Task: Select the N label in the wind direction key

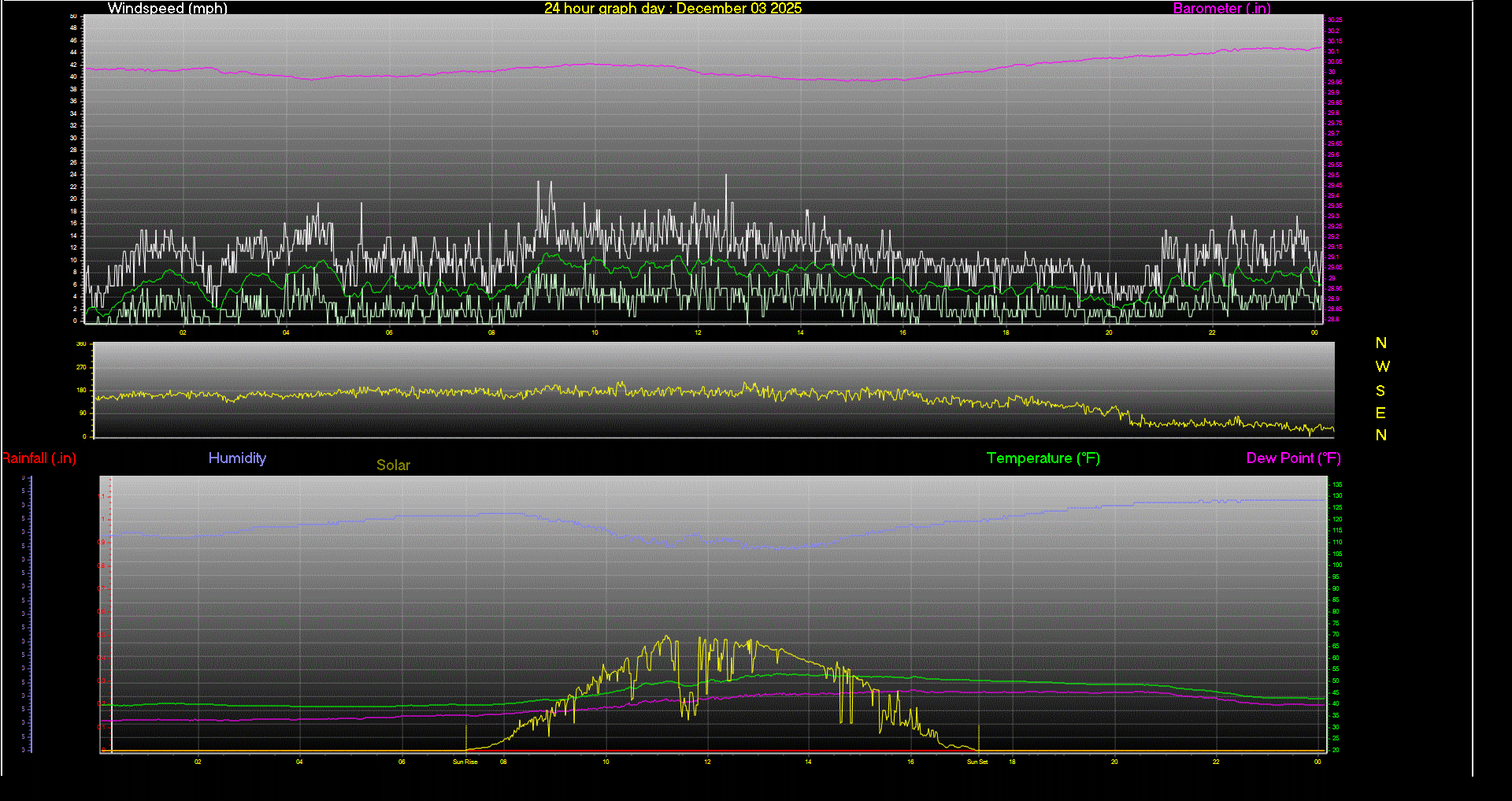Action: pos(1380,343)
